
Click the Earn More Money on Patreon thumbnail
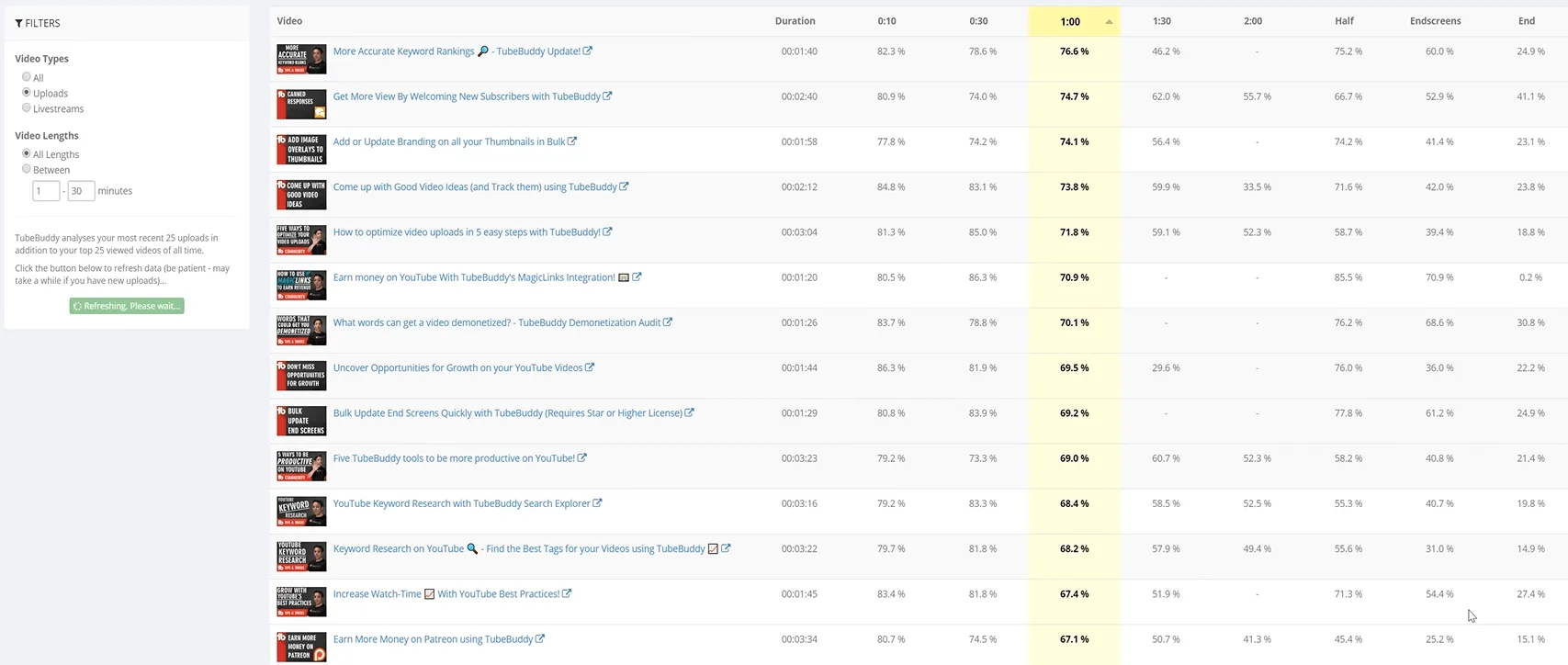(301, 647)
